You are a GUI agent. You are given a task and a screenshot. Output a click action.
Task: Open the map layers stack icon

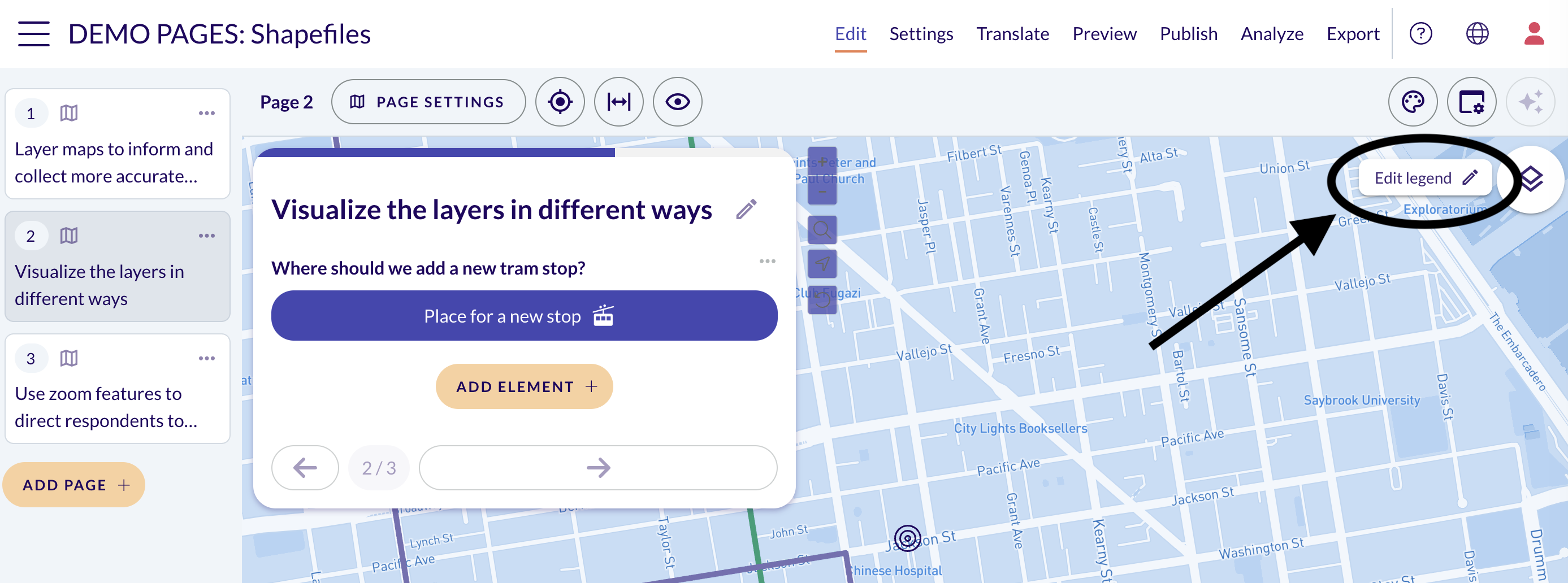(1531, 179)
